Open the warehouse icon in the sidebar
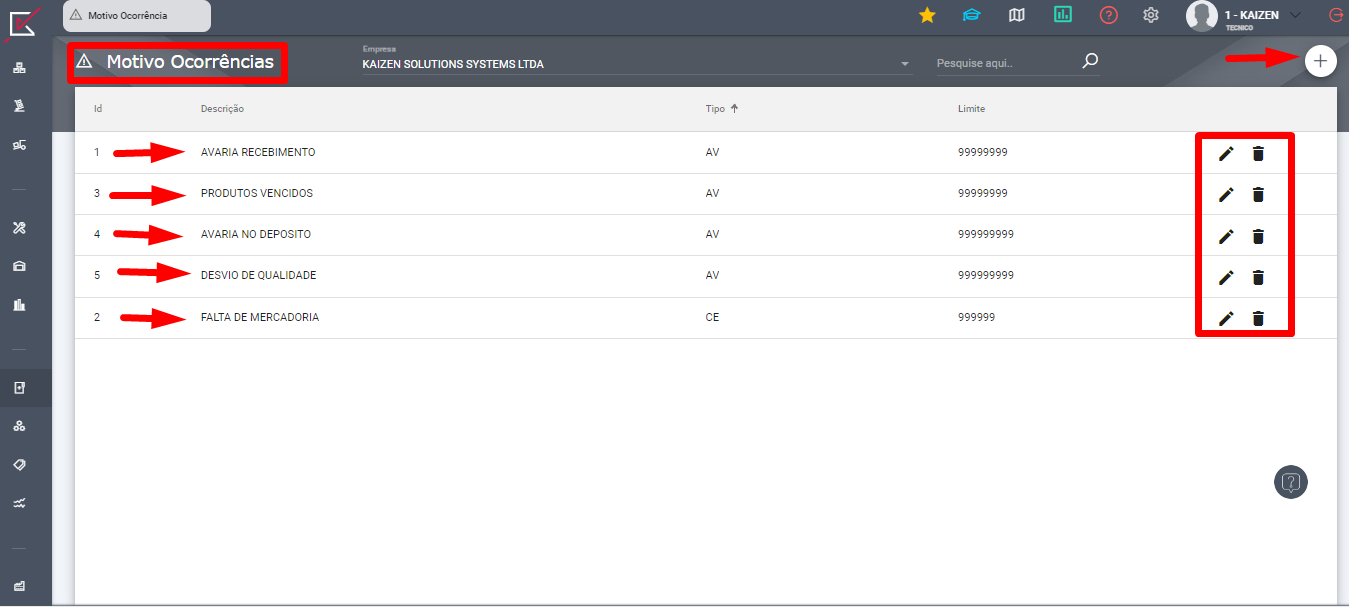This screenshot has width=1349, height=607. (19, 266)
